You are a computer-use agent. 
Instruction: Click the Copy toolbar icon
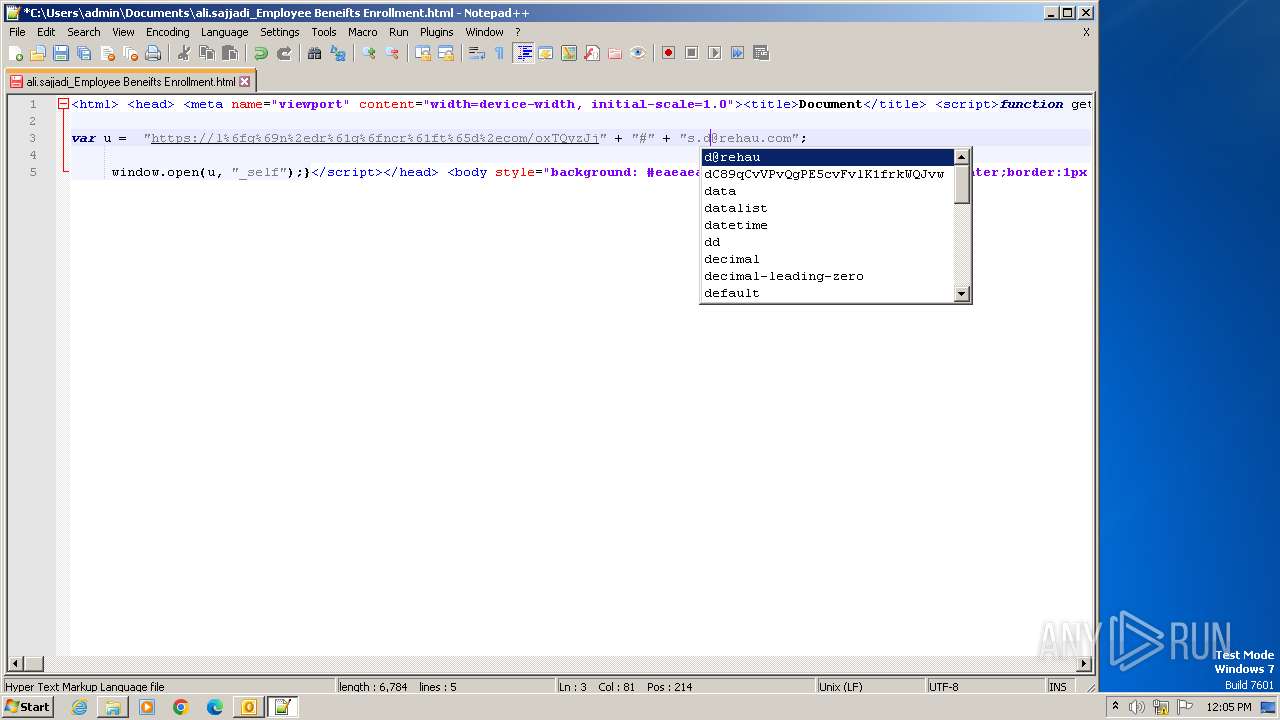206,53
